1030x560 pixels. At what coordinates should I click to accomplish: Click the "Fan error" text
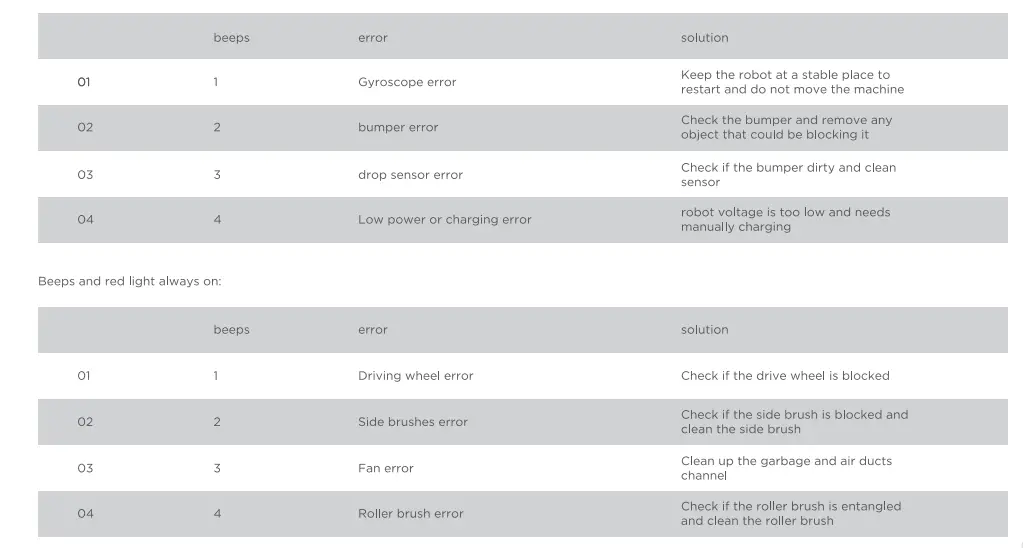(x=386, y=468)
